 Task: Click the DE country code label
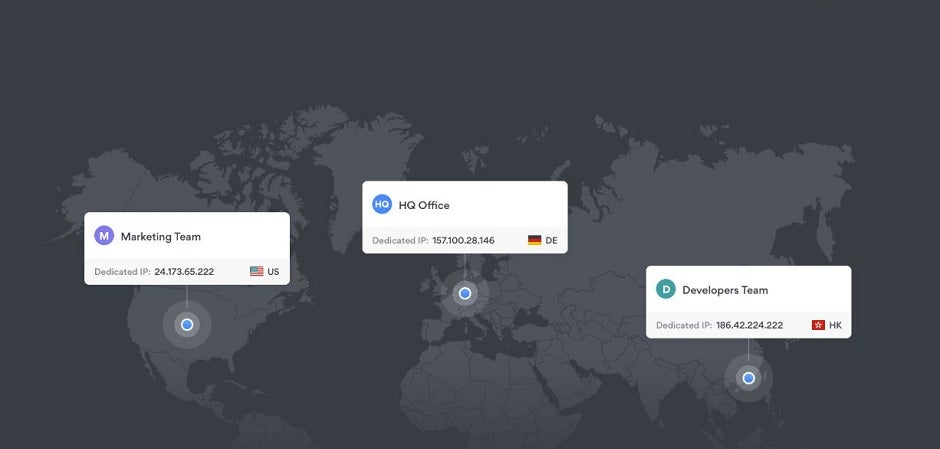coord(551,240)
